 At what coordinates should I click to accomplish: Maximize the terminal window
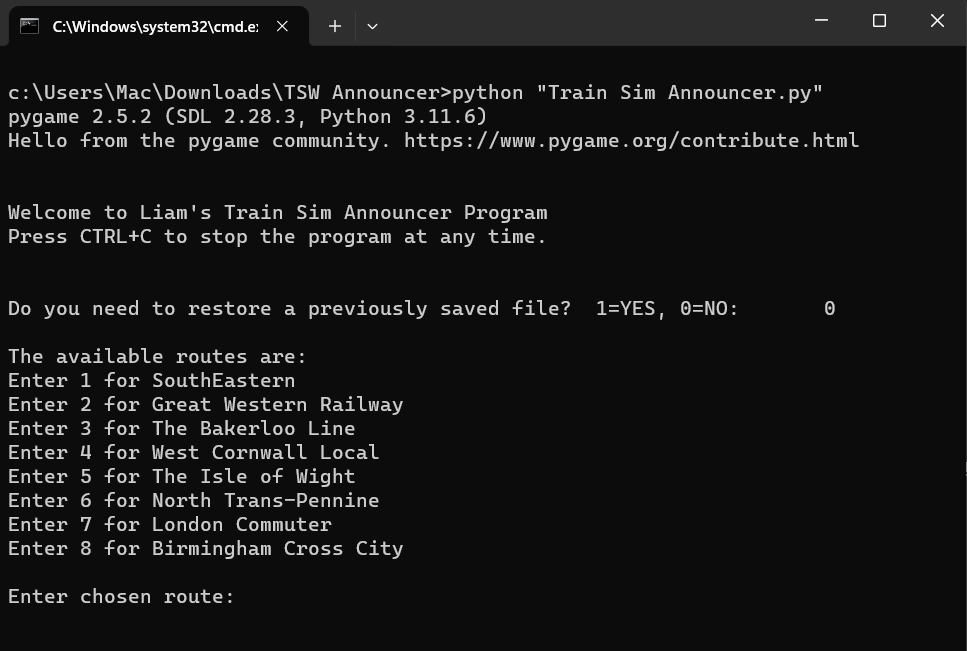(879, 21)
